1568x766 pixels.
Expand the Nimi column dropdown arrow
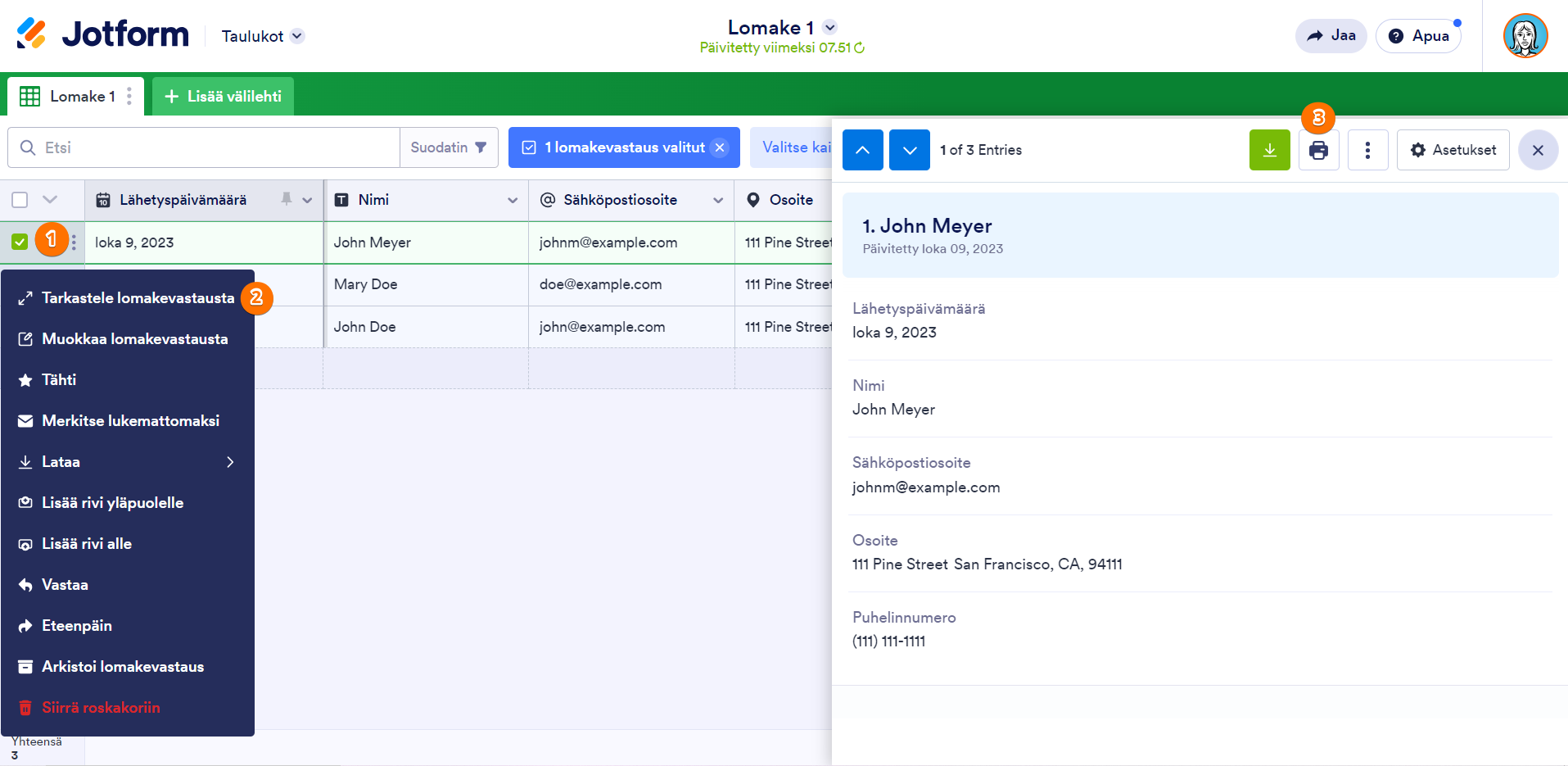[513, 201]
